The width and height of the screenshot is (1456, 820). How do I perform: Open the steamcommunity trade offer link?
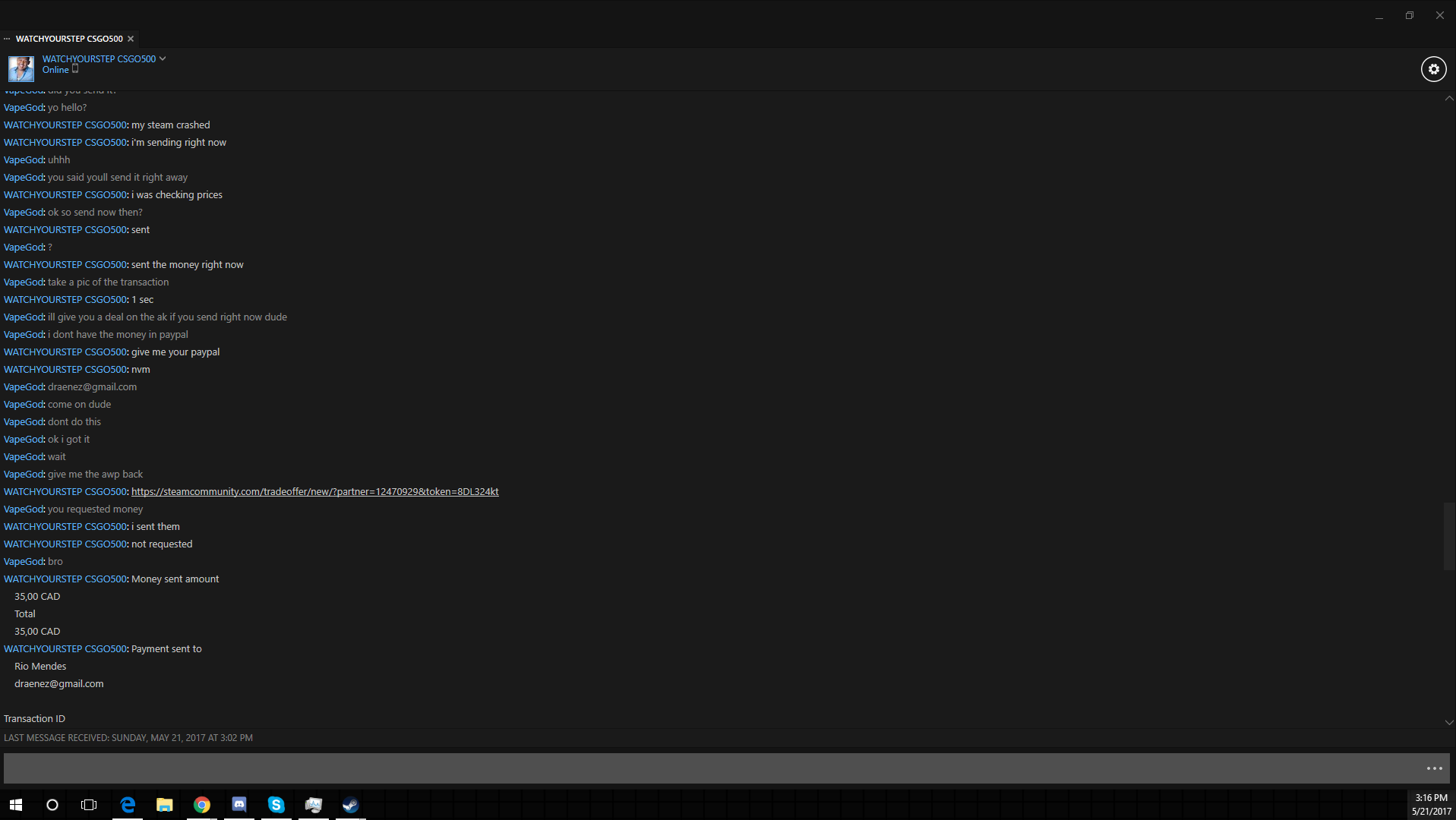click(x=315, y=492)
